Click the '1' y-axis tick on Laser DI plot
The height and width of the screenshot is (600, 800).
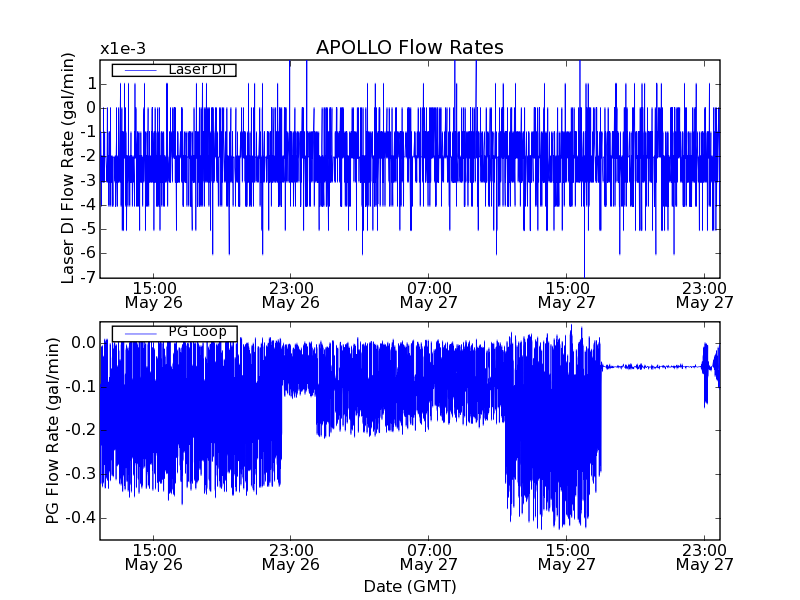click(91, 84)
